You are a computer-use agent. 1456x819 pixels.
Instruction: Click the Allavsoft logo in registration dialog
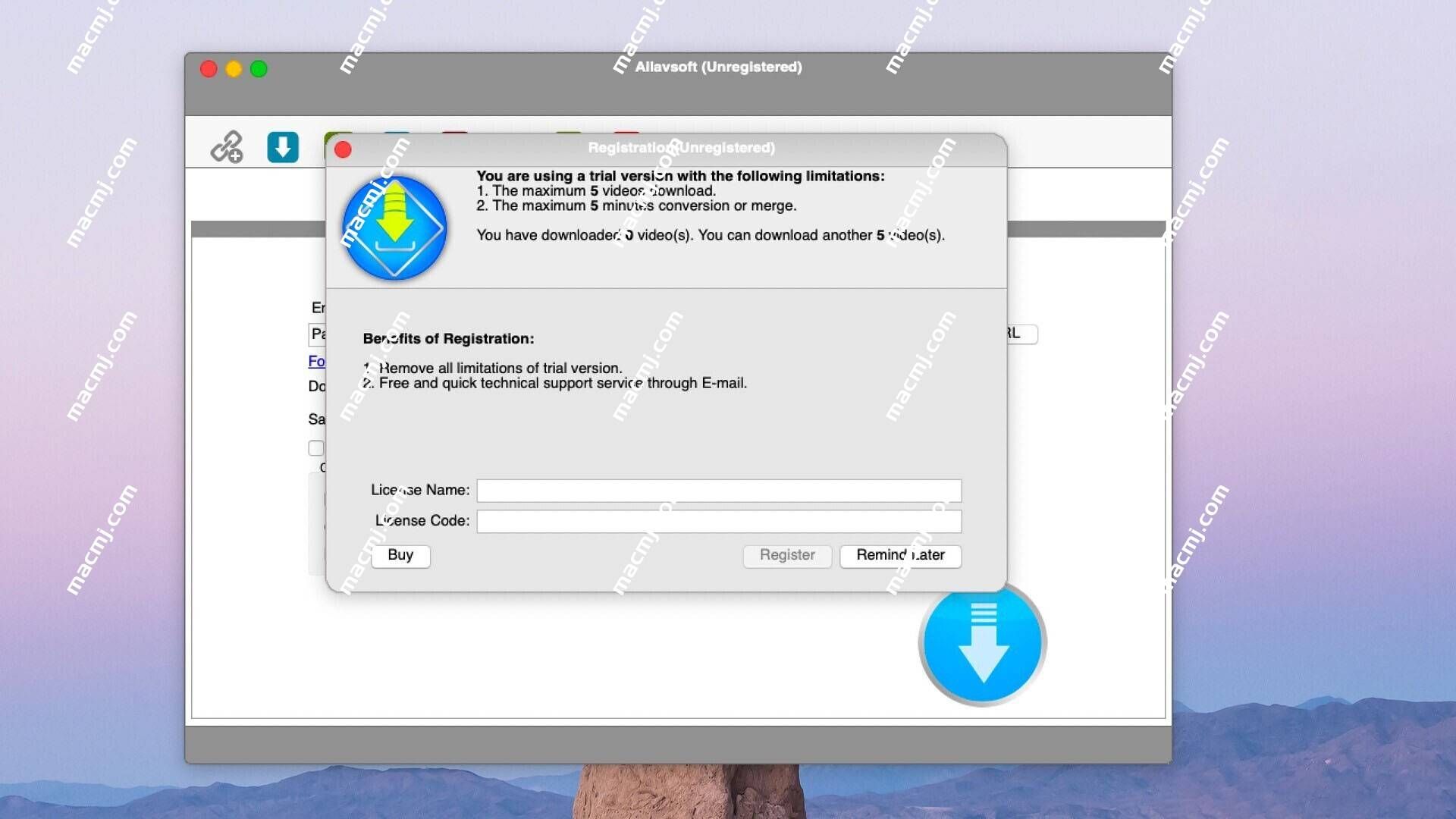(394, 227)
